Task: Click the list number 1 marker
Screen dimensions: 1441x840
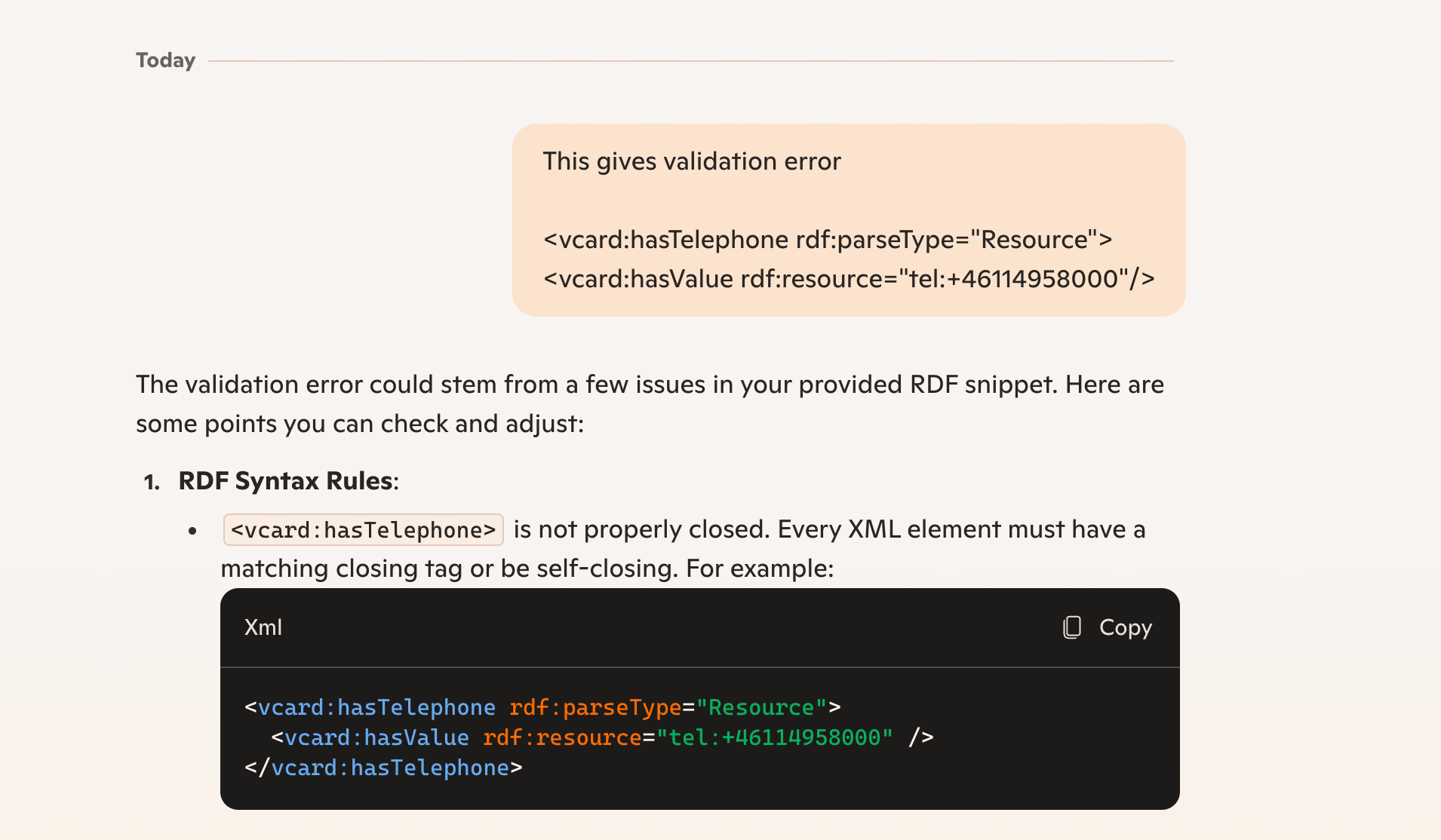Action: click(x=152, y=482)
